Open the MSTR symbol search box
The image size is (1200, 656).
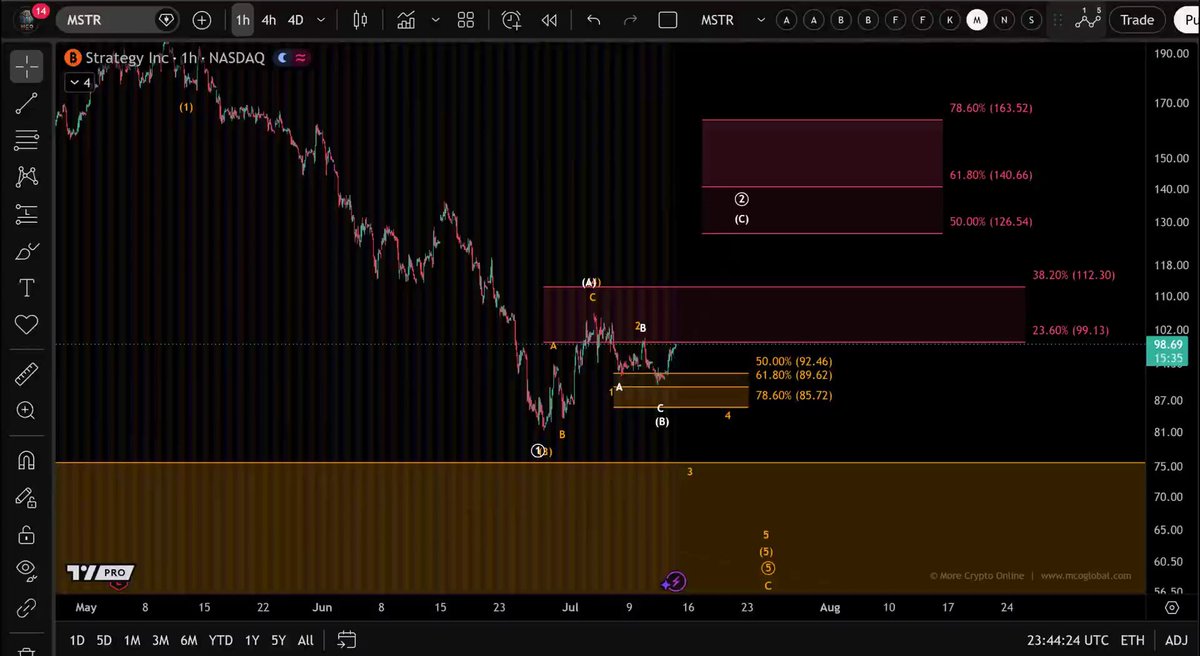(117, 20)
